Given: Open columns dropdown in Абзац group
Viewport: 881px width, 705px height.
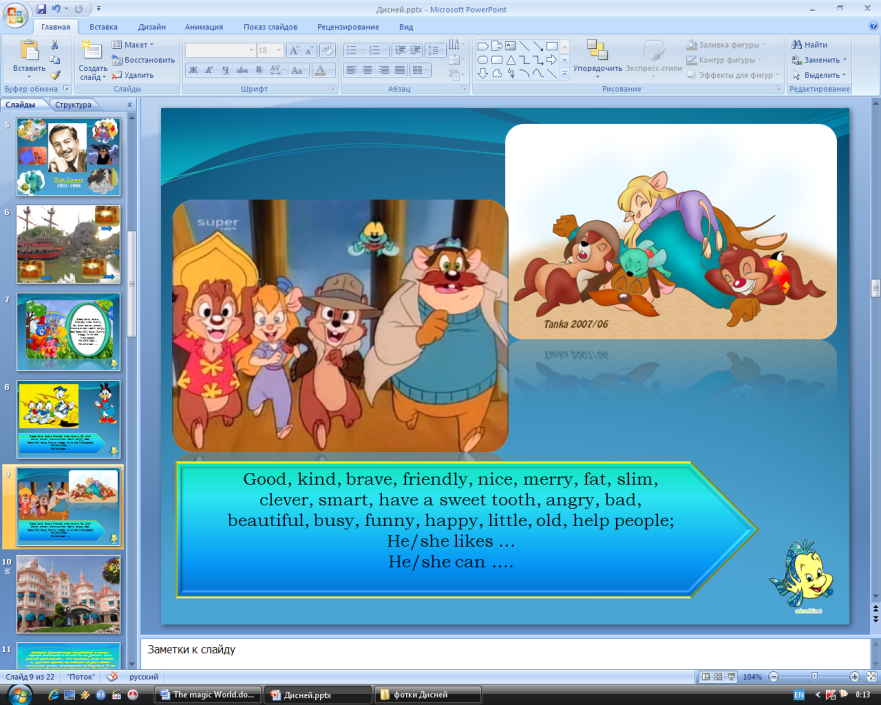Looking at the screenshot, I should point(420,70).
